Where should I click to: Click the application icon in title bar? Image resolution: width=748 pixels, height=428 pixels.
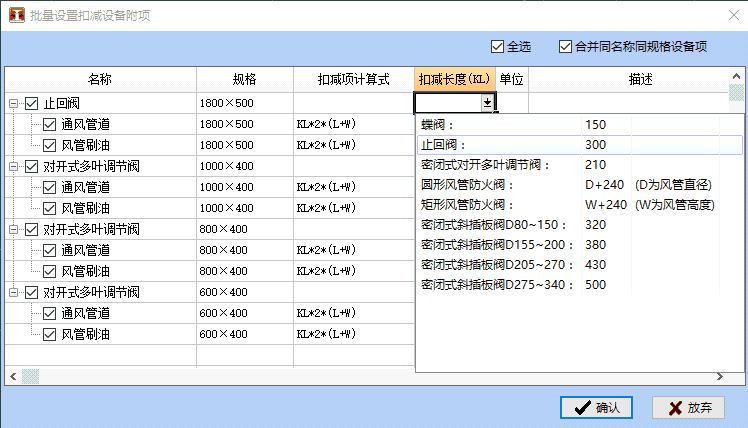click(x=16, y=14)
